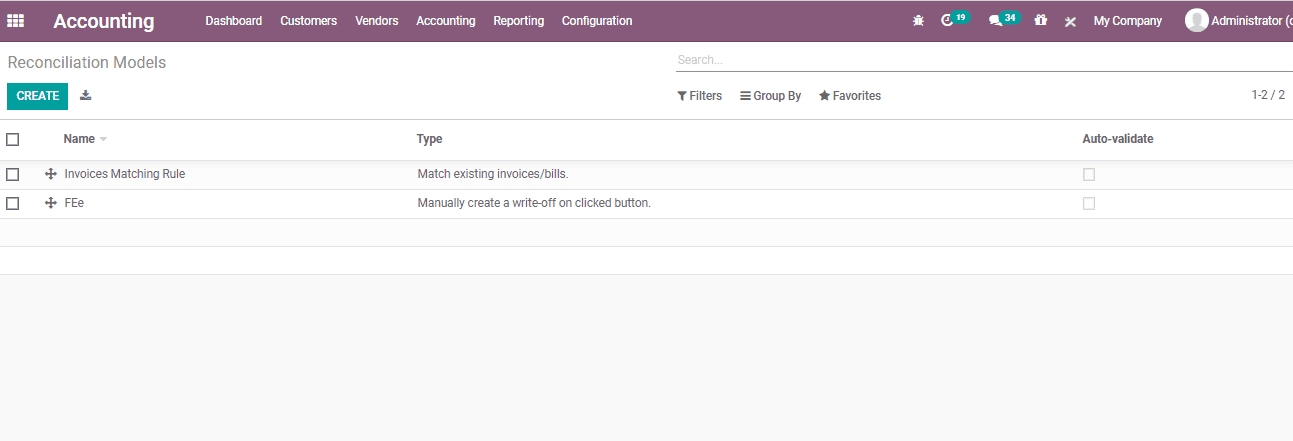This screenshot has width=1293, height=441.
Task: Expand the Filters dropdown
Action: pos(699,96)
